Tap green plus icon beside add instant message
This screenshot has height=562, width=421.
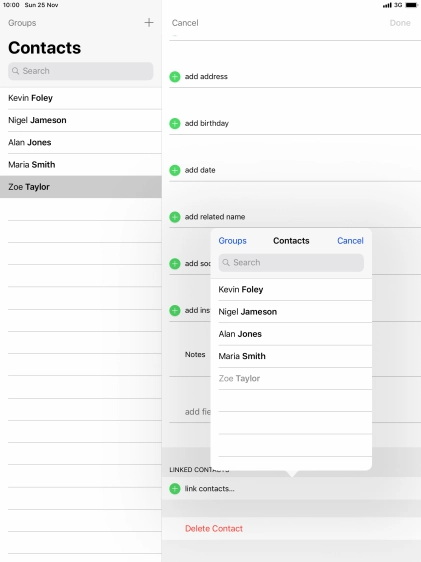(x=175, y=310)
